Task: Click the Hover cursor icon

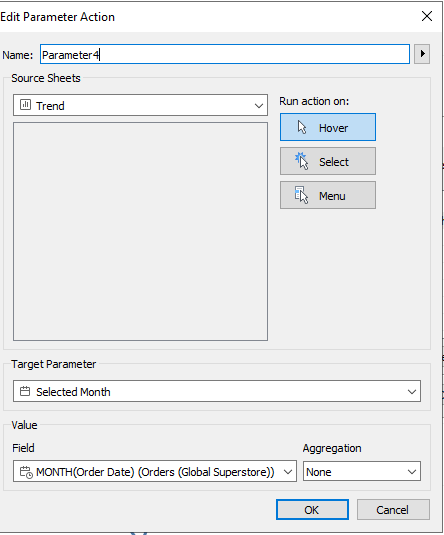Action: pyautogui.click(x=302, y=127)
